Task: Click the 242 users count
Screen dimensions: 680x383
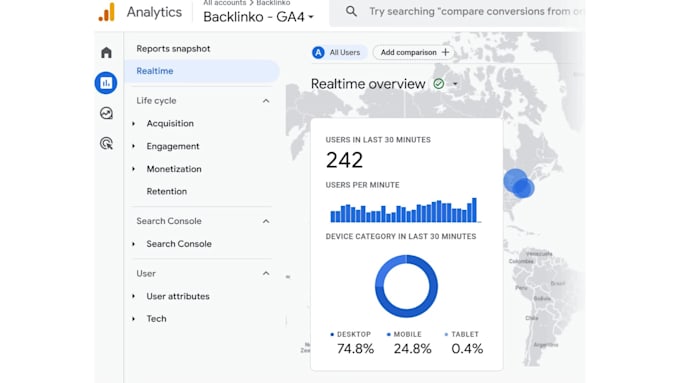Action: tap(344, 160)
